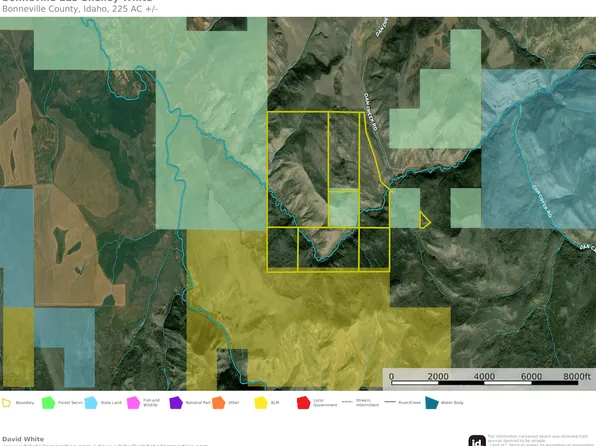596x446 pixels.
Task: Click the Stream, Intermittent dashed line symbol
Action: 347,402
